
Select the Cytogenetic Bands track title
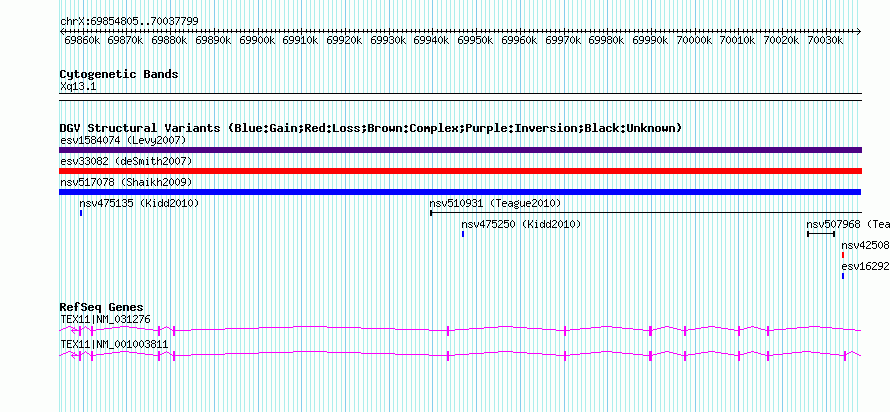(119, 74)
